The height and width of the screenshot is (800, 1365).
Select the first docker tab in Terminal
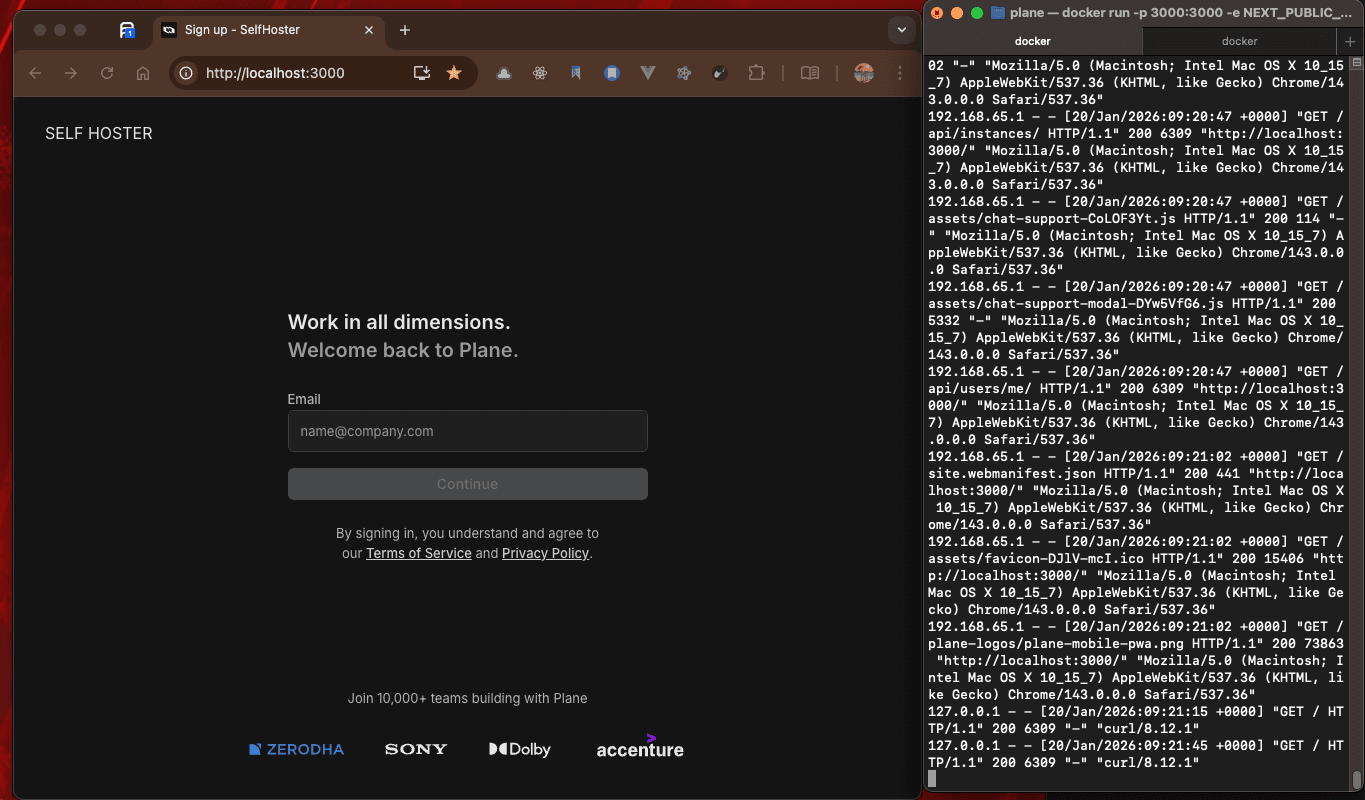[x=1033, y=41]
